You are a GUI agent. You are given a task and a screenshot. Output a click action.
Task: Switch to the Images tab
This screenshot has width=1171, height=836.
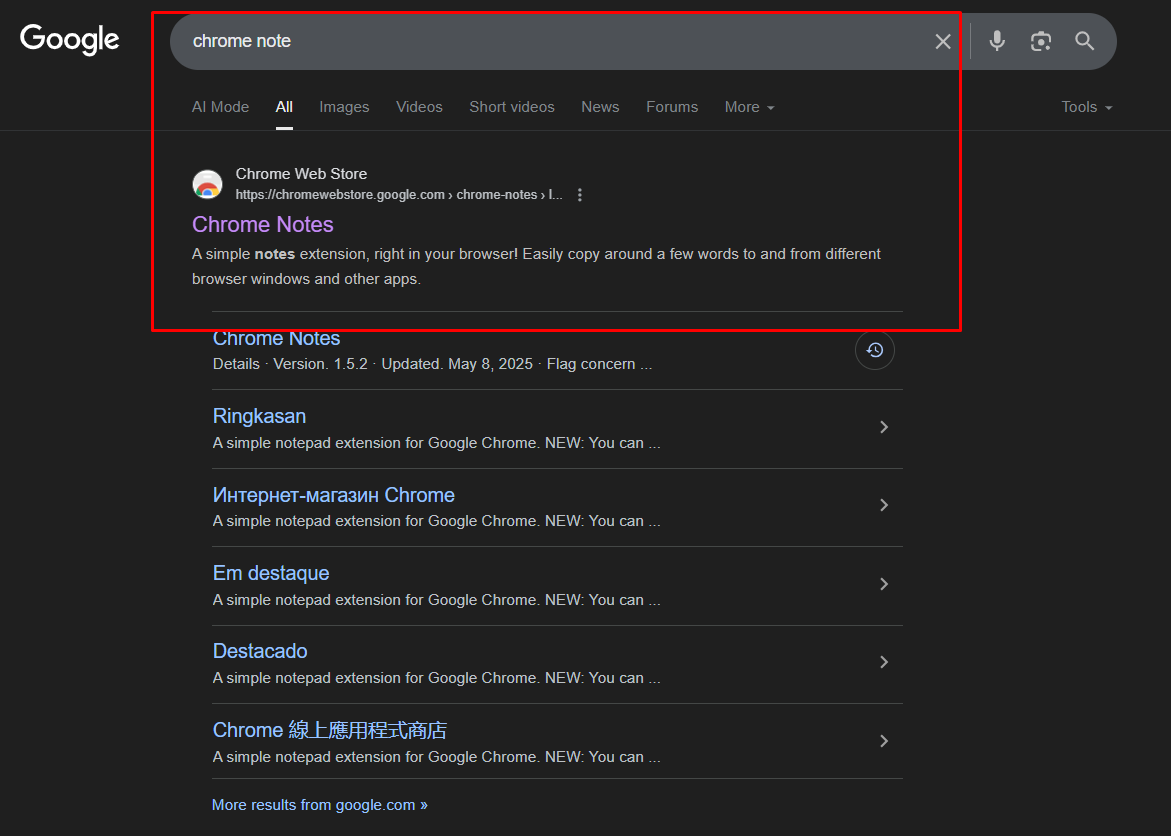coord(344,107)
